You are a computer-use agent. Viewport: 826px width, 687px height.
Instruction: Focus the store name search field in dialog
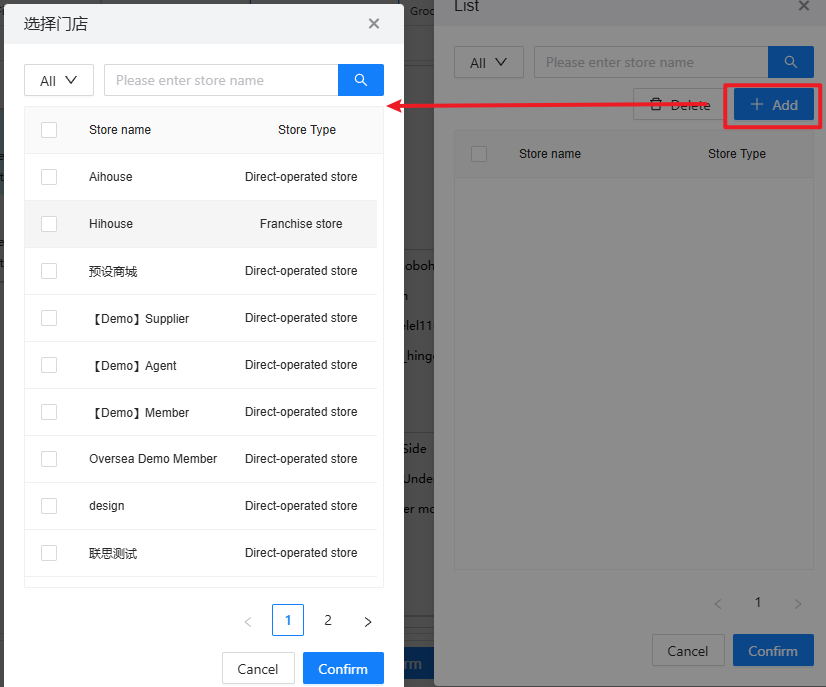(221, 80)
